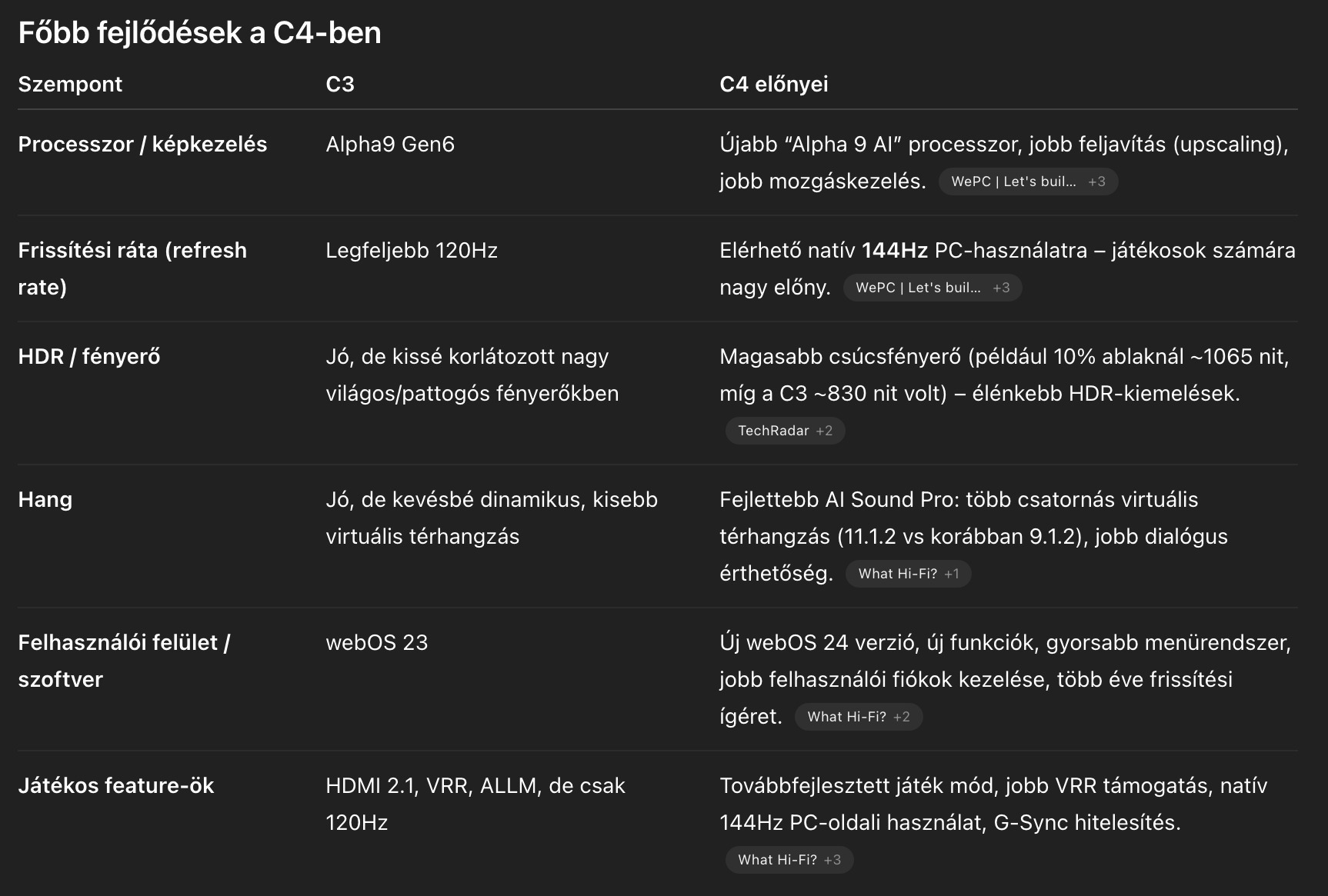Click the "Játékos feature-ök" row label
The image size is (1328, 896).
pyautogui.click(x=115, y=785)
